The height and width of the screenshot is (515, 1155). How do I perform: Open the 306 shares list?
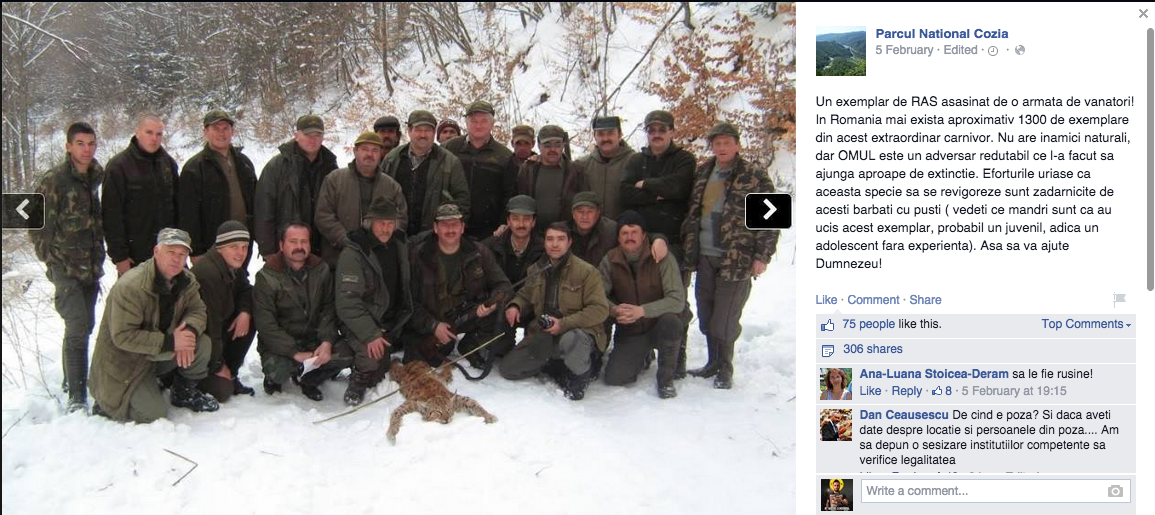873,349
